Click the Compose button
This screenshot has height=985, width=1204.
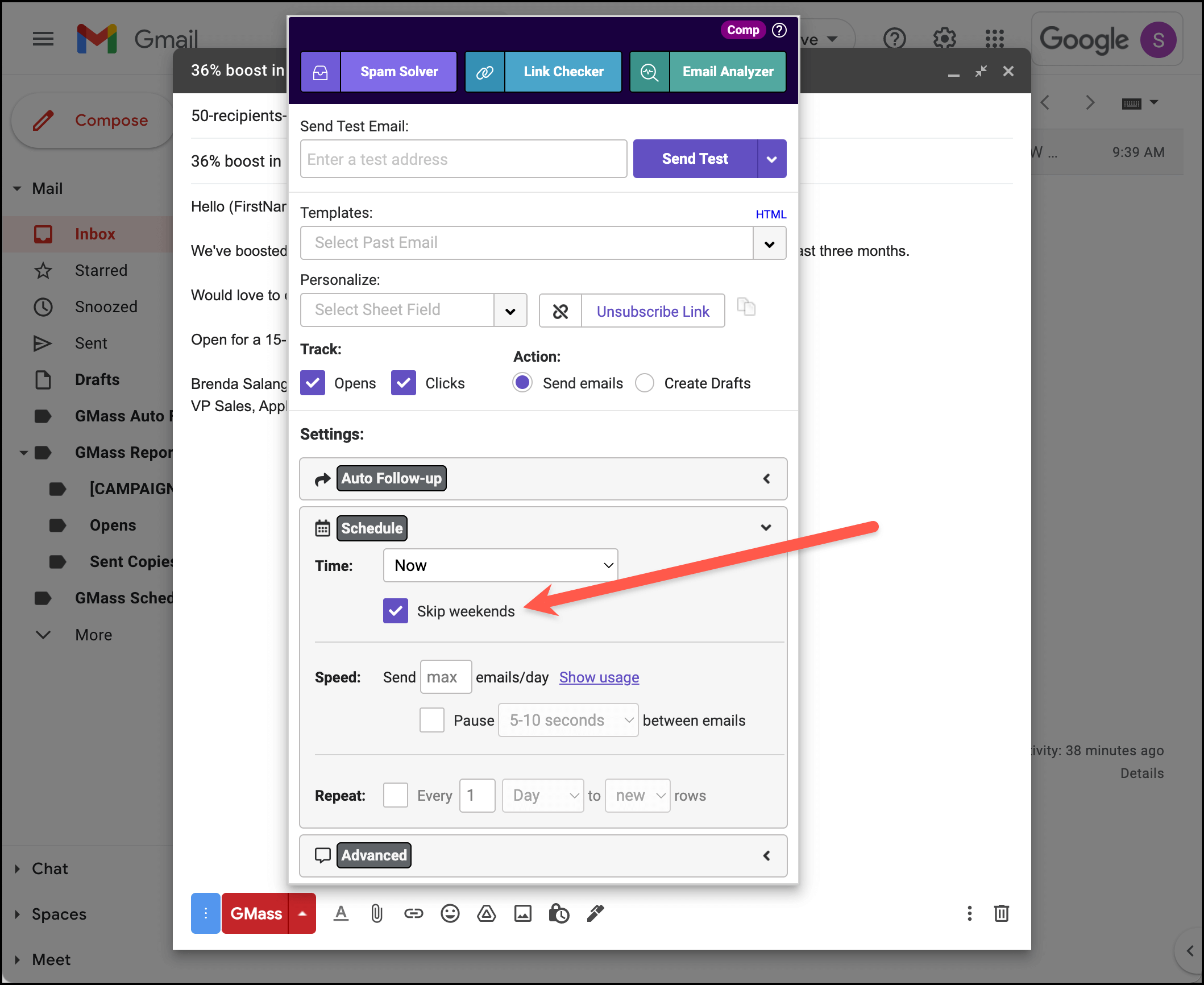tap(93, 121)
